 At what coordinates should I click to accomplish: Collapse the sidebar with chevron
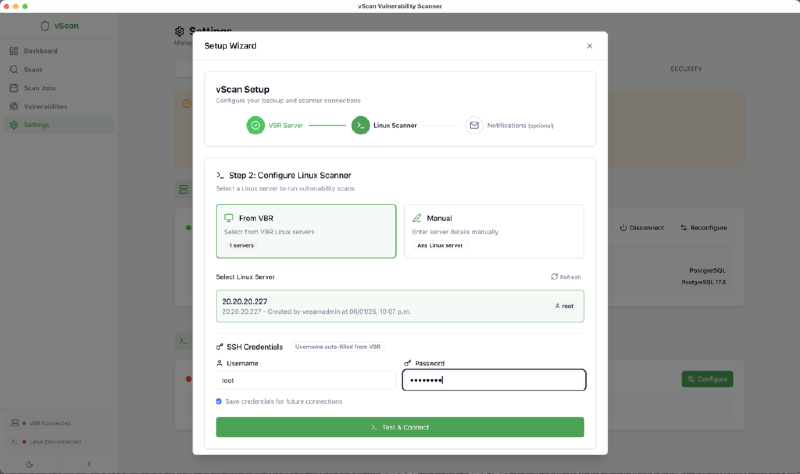tap(89, 464)
